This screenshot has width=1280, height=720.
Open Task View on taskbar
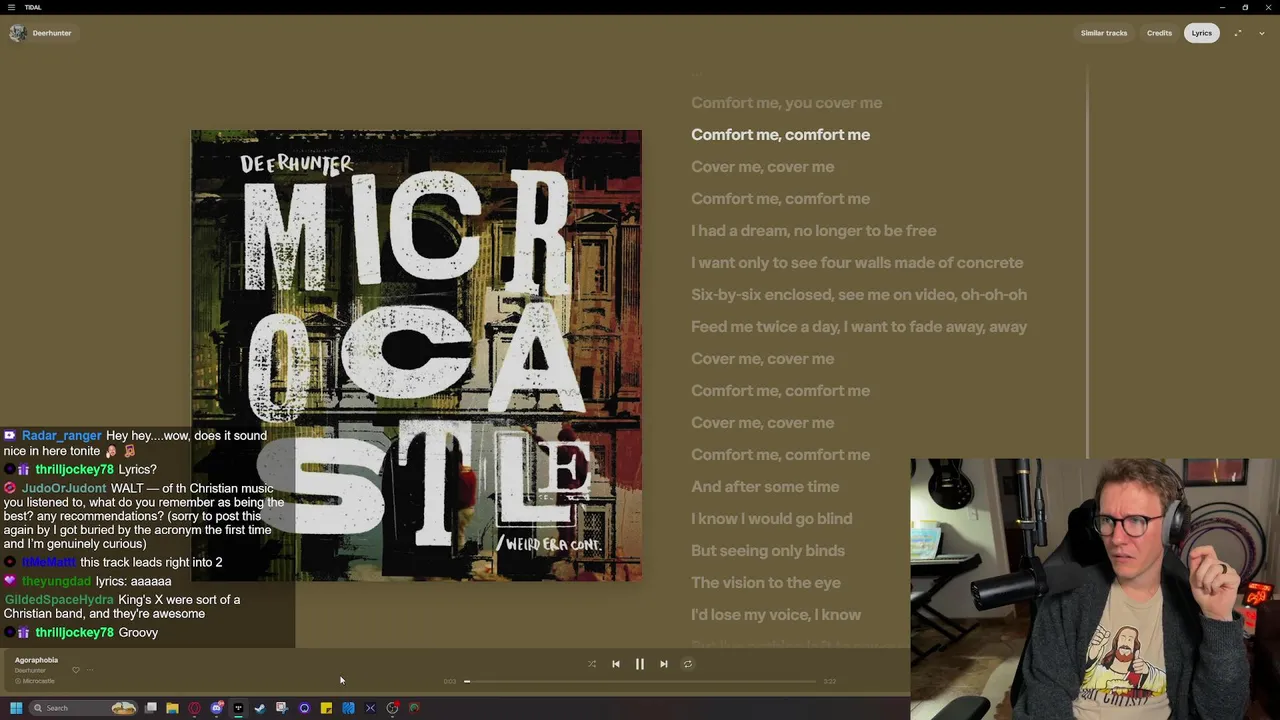click(150, 708)
